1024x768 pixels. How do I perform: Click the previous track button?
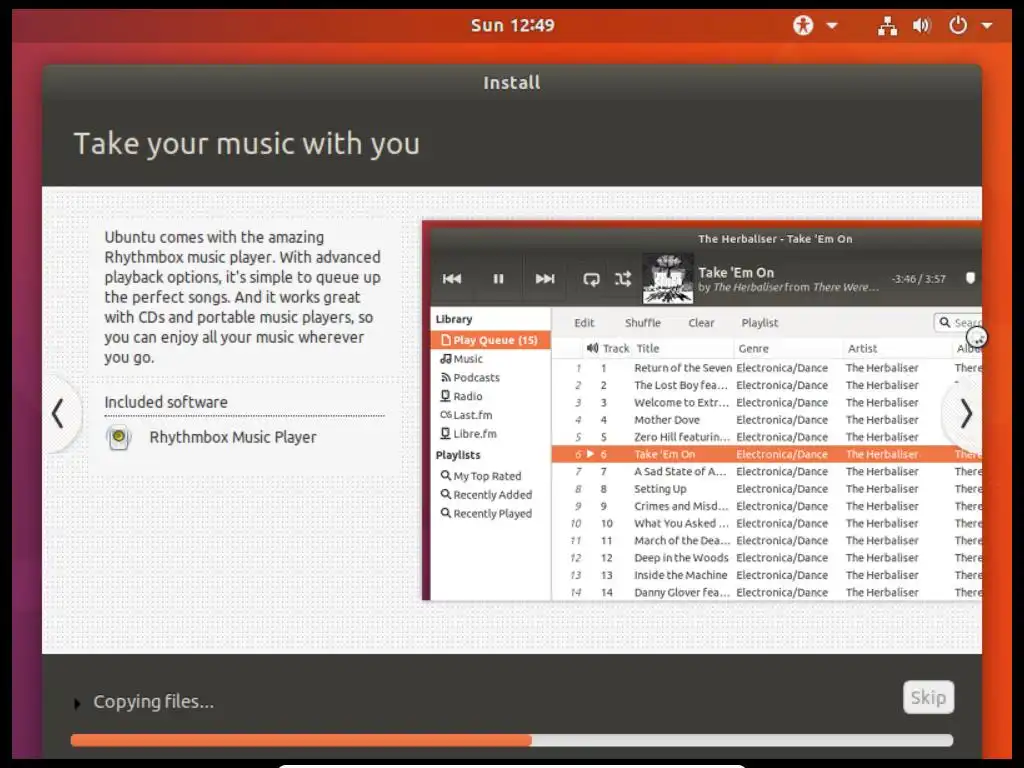coord(452,279)
